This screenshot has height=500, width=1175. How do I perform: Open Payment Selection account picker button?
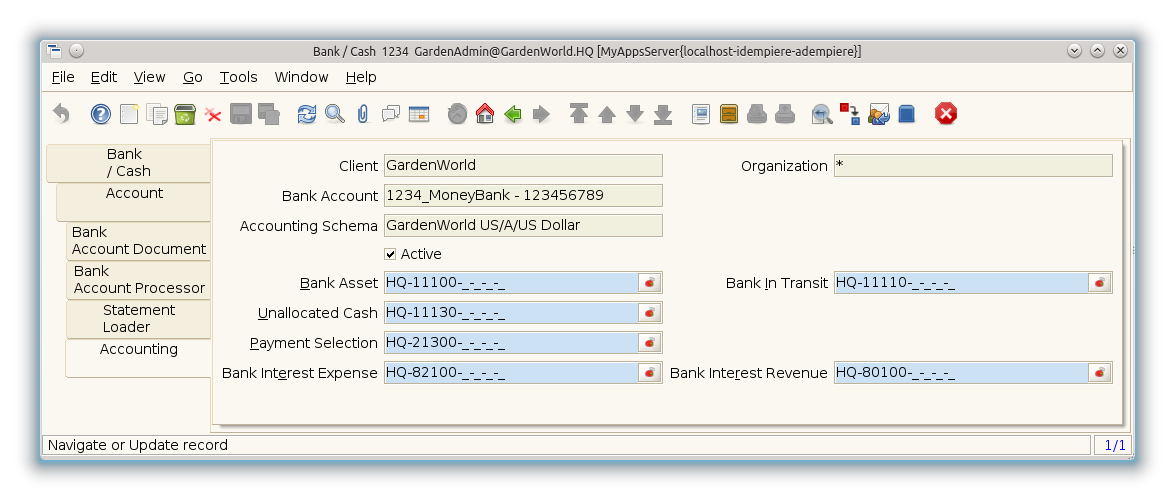tap(650, 343)
